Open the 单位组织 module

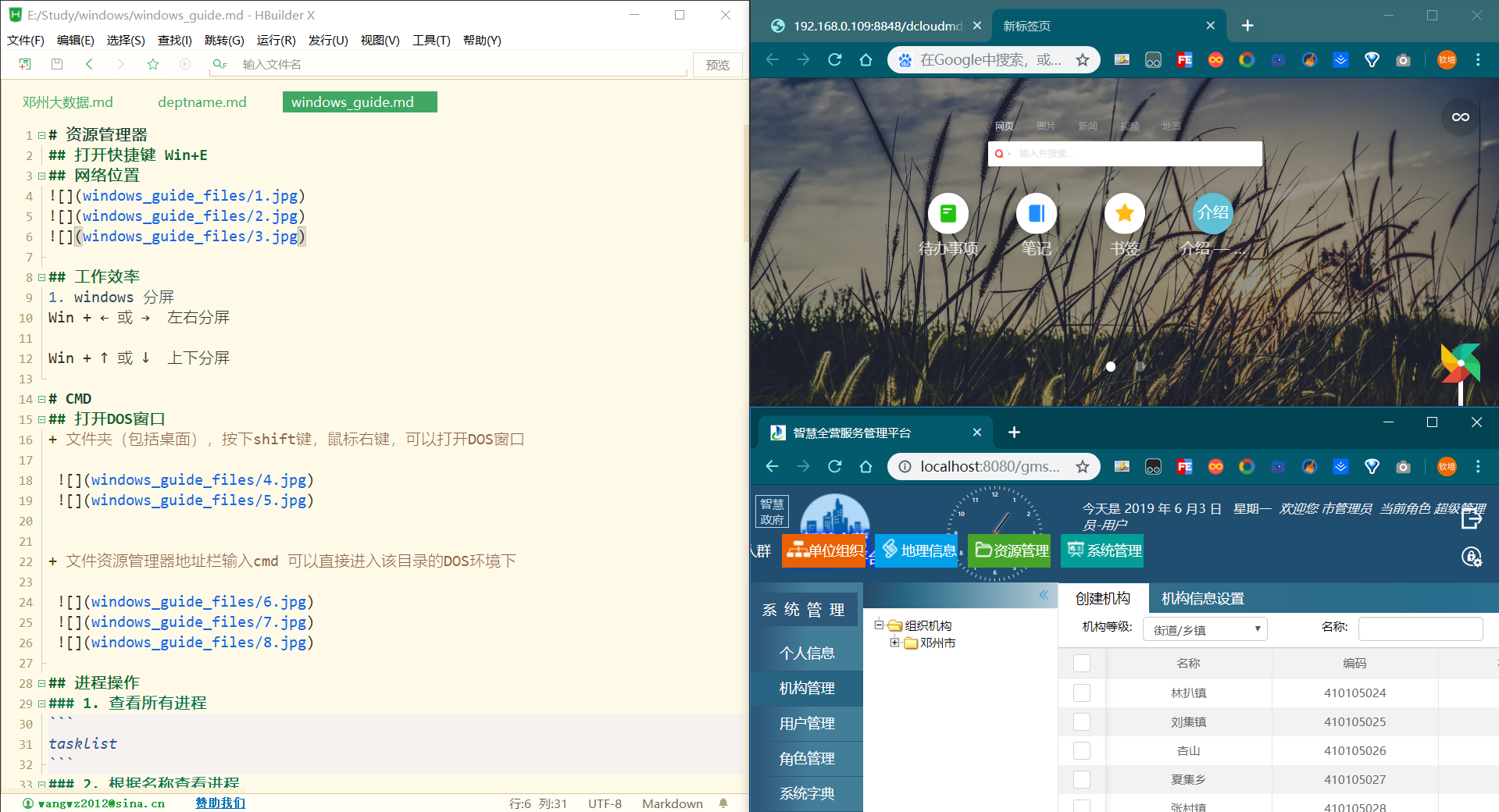click(x=823, y=550)
